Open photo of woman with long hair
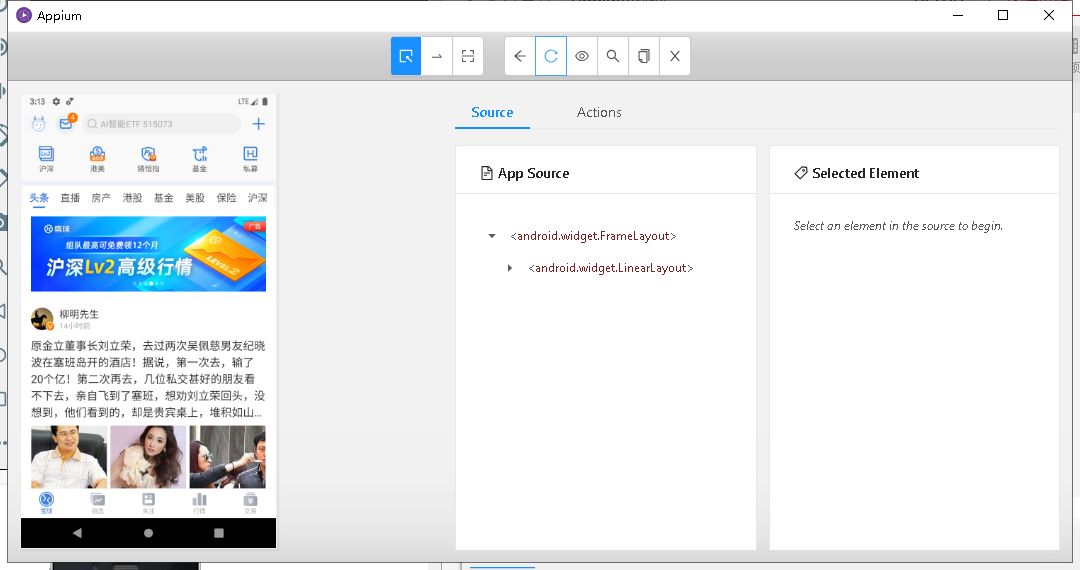Viewport: 1080px width, 570px height. 148,456
